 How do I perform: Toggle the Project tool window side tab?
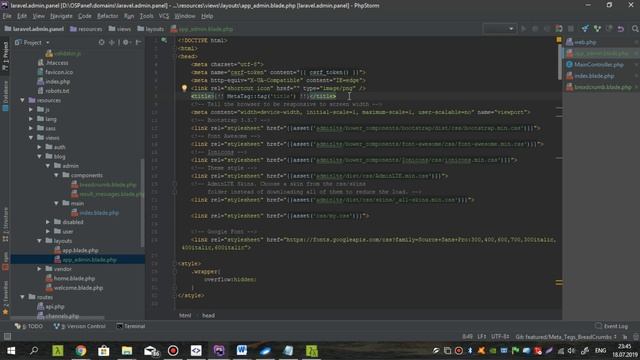pos(5,56)
